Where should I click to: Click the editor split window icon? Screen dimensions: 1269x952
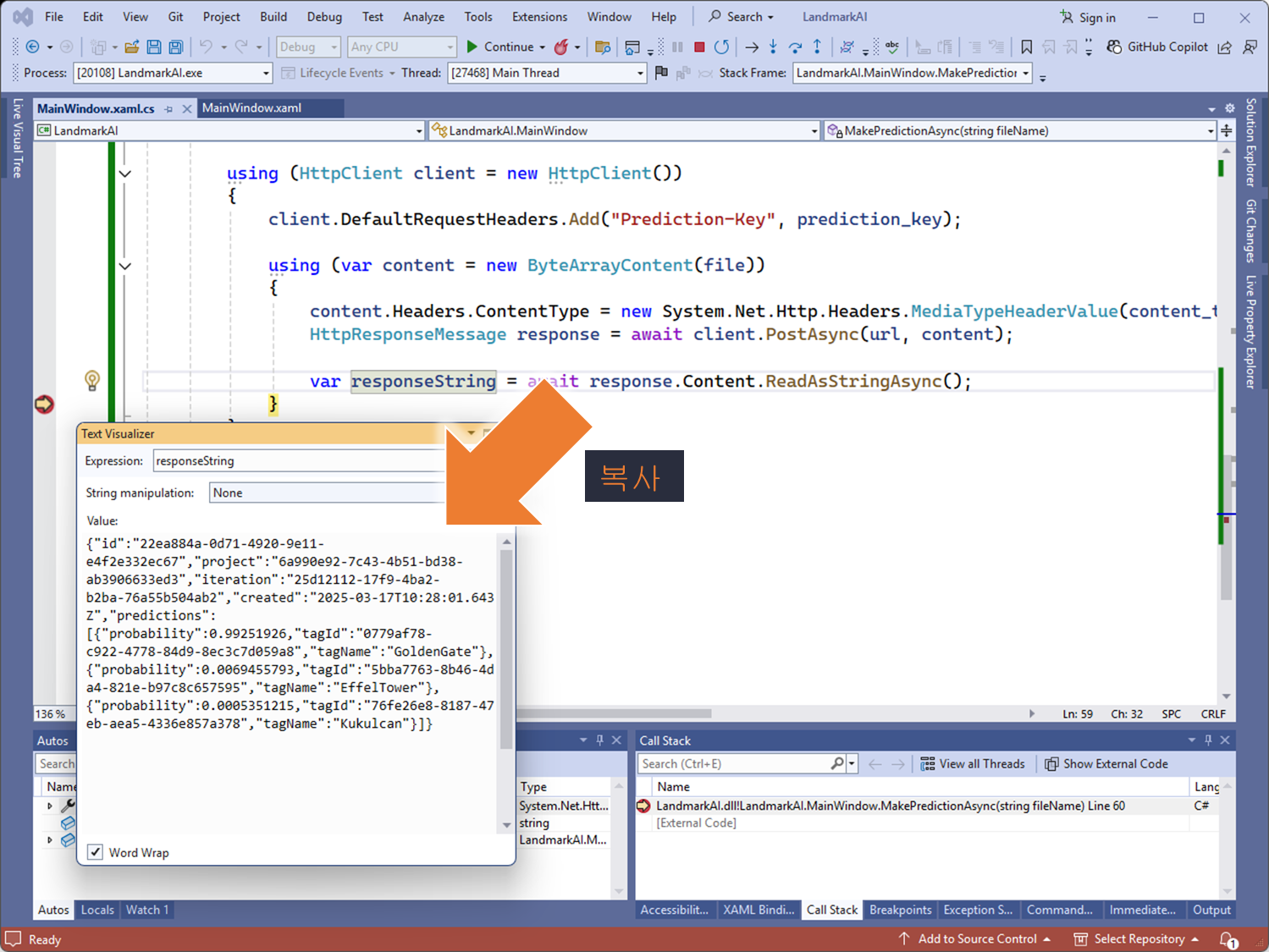point(1227,130)
